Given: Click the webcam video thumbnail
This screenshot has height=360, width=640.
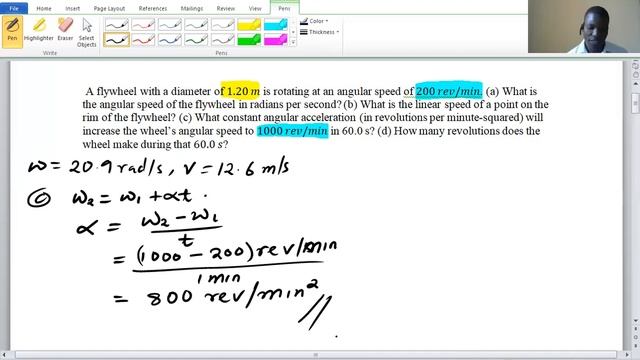Looking at the screenshot, I should click(x=584, y=27).
